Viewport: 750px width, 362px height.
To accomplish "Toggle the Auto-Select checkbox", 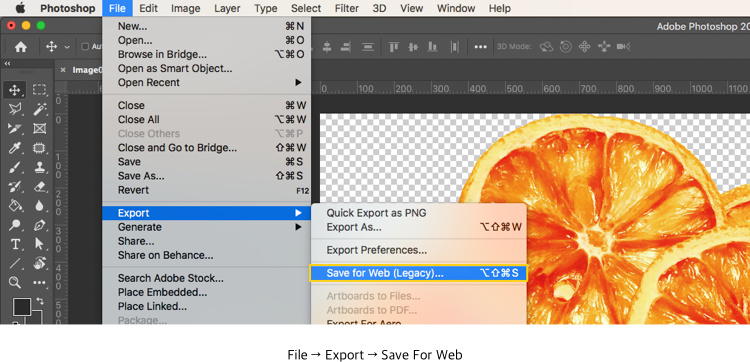I will [x=85, y=47].
